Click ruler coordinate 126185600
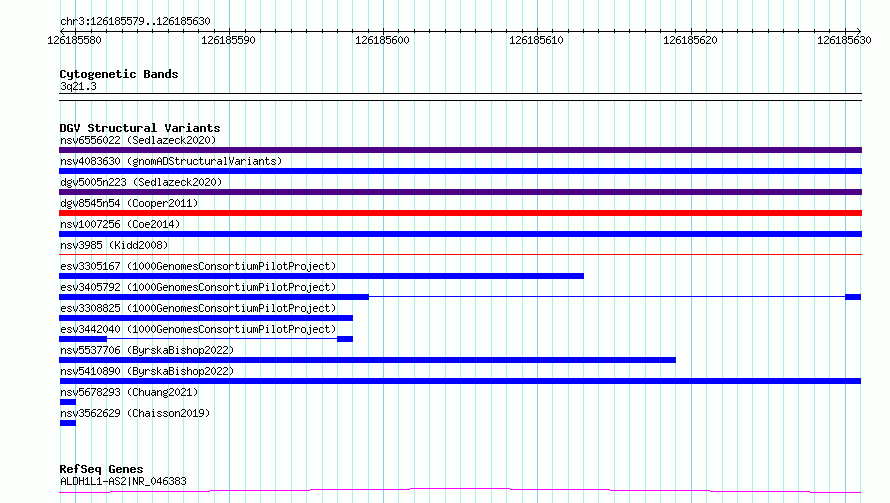This screenshot has height=503, width=890. click(x=382, y=40)
